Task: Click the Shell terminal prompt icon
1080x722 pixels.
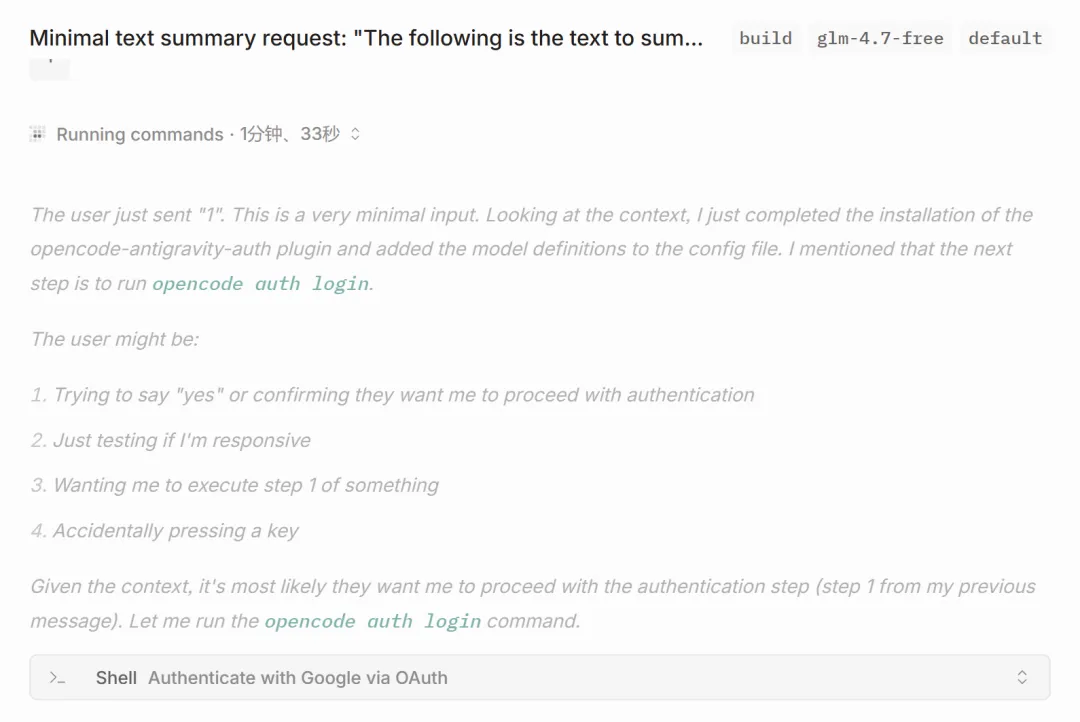Action: click(x=58, y=678)
